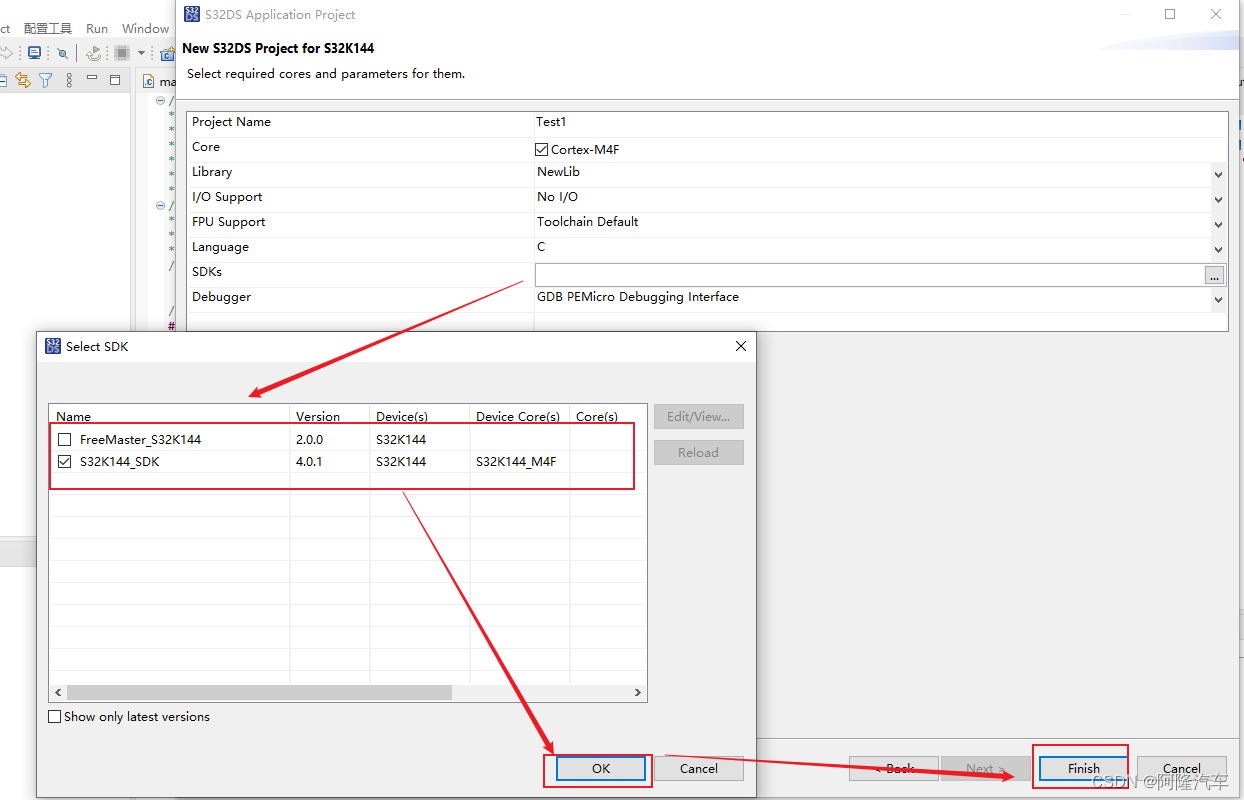
Task: Close the Select SDK dialog
Action: click(741, 346)
